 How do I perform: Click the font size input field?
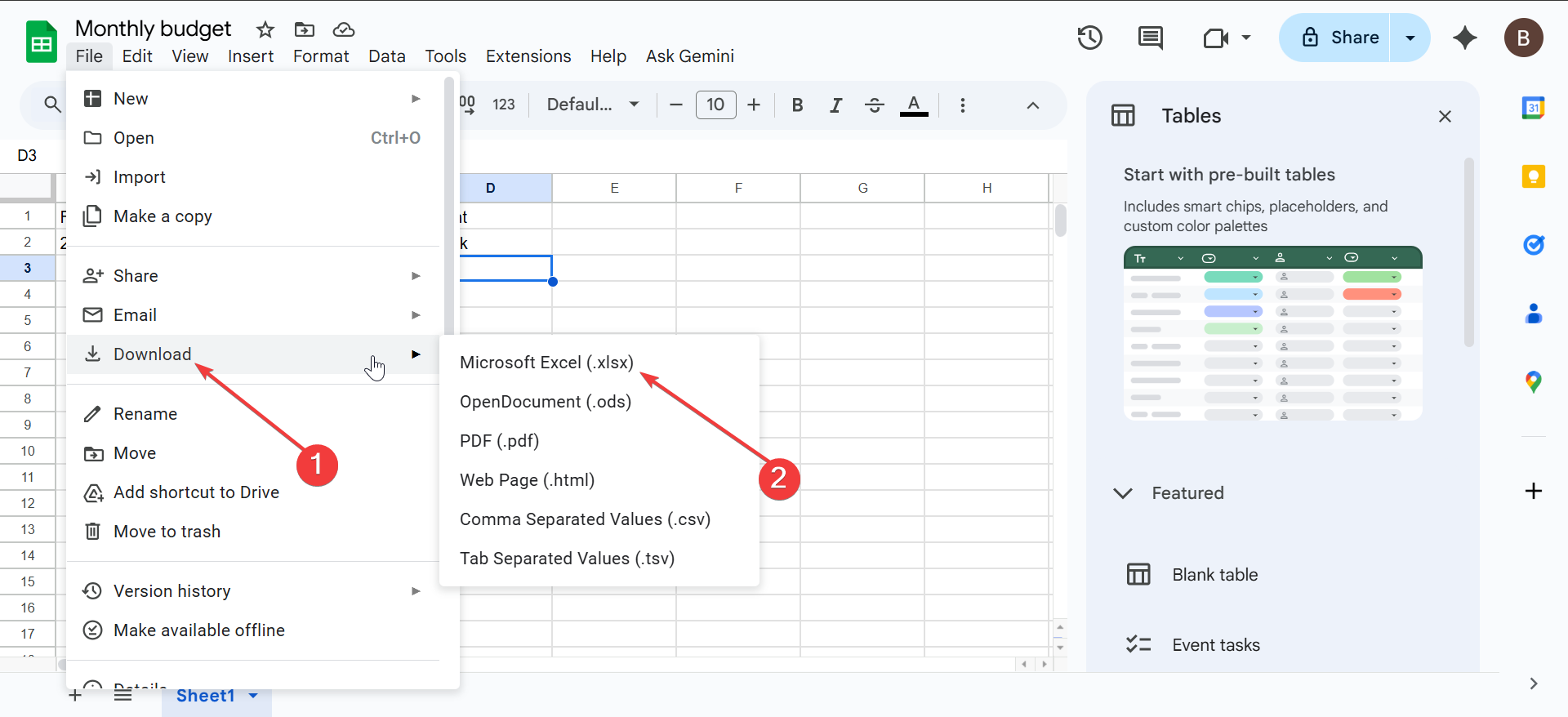point(715,105)
